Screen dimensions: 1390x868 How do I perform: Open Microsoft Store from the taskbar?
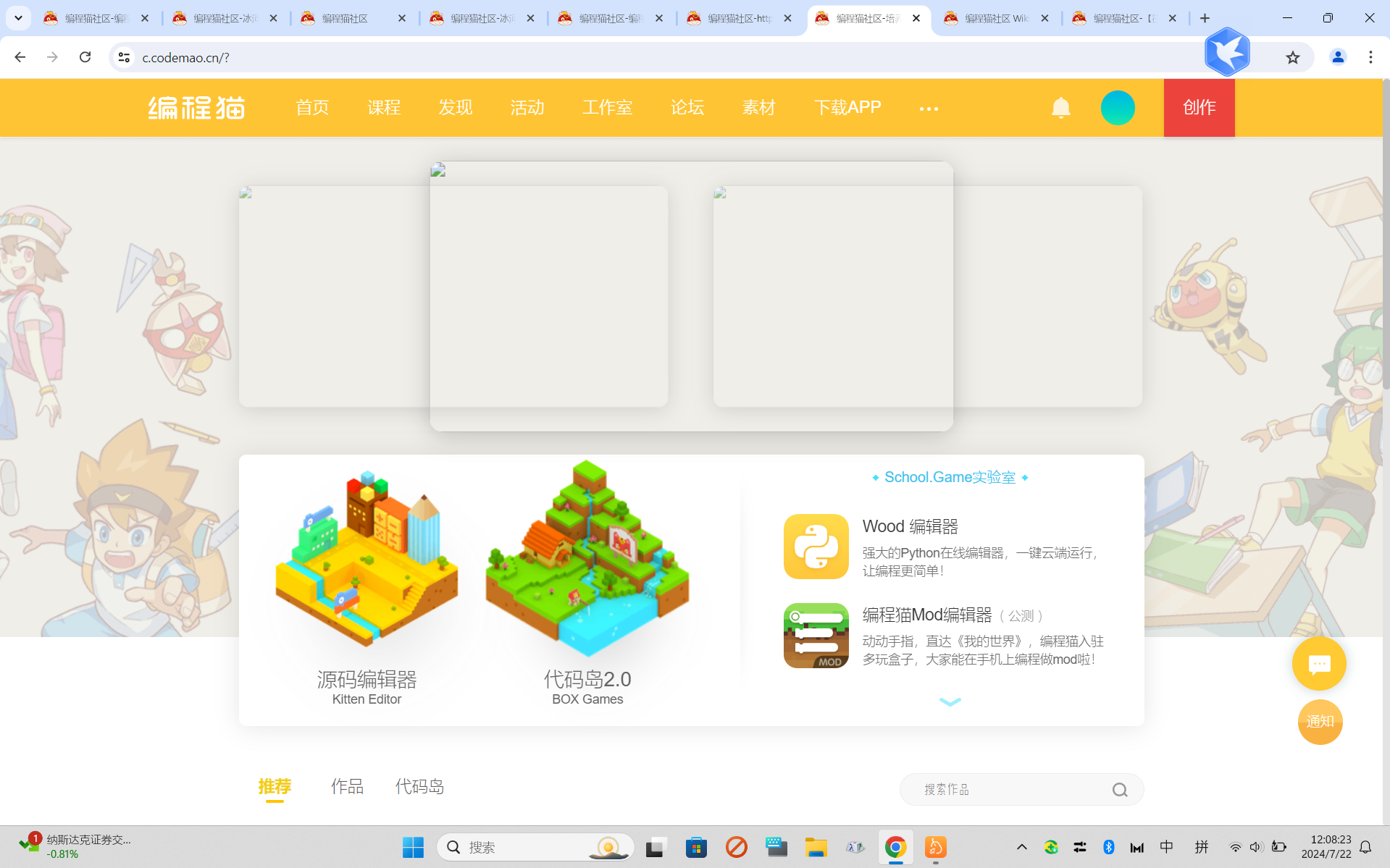(696, 847)
